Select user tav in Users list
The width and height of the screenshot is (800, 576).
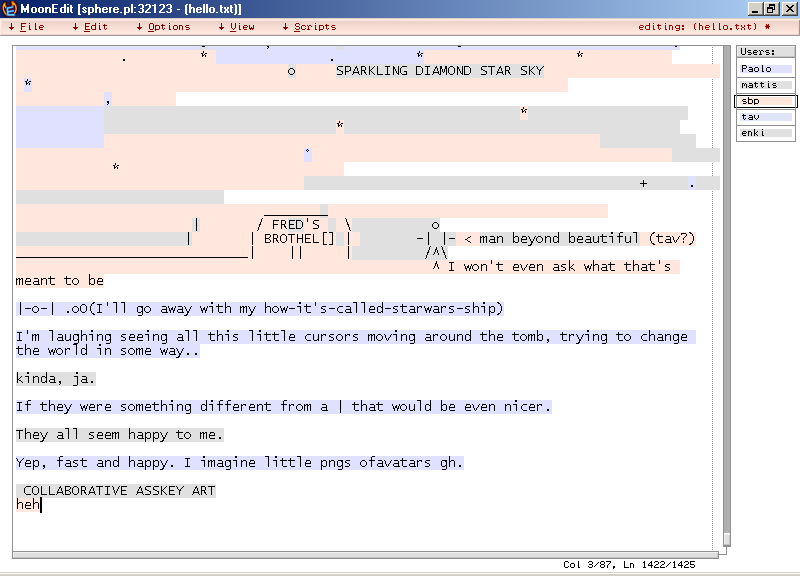pyautogui.click(x=765, y=117)
